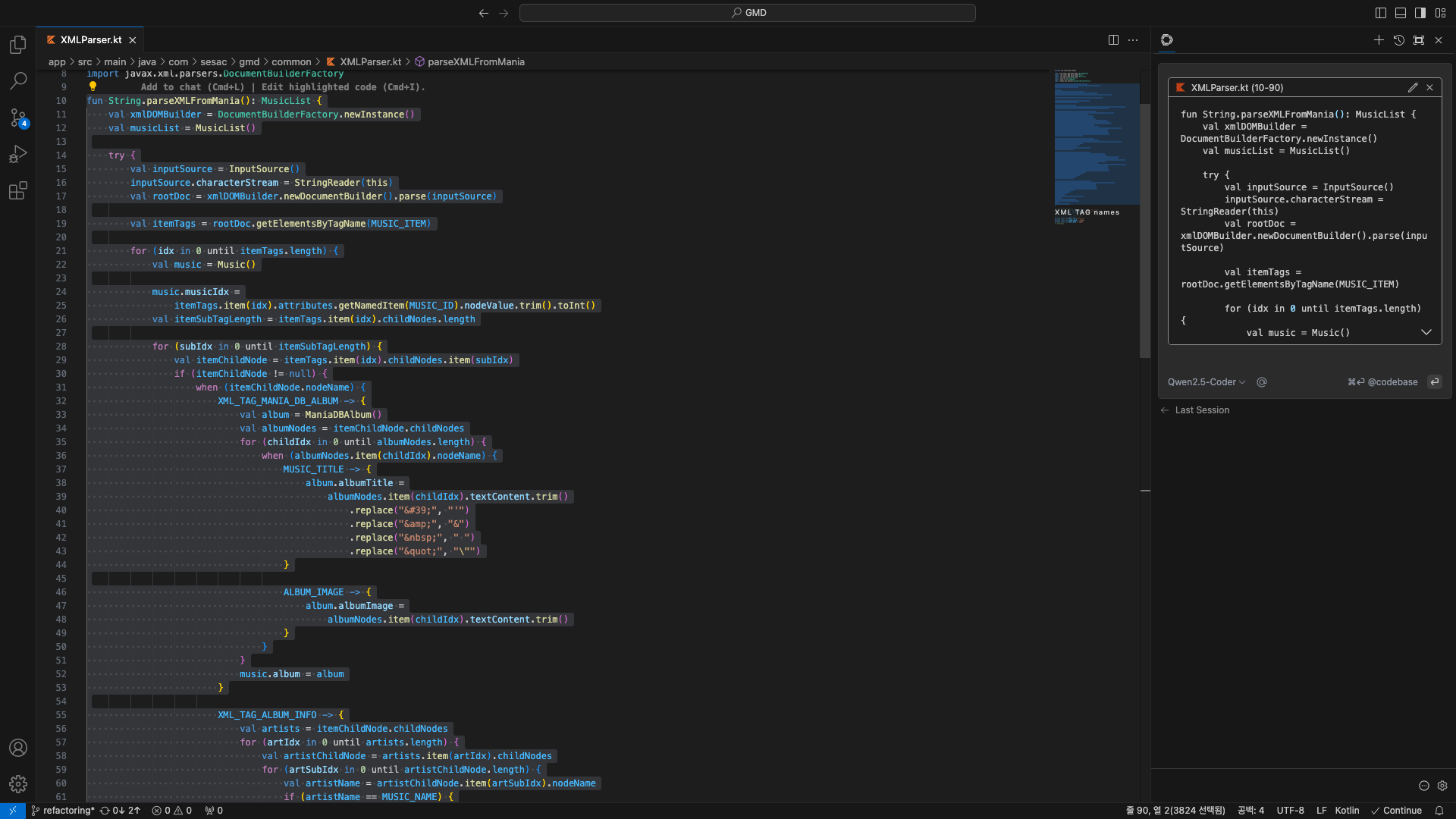Open Continue chat in full screen
Image resolution: width=1456 pixels, height=819 pixels.
1419,40
